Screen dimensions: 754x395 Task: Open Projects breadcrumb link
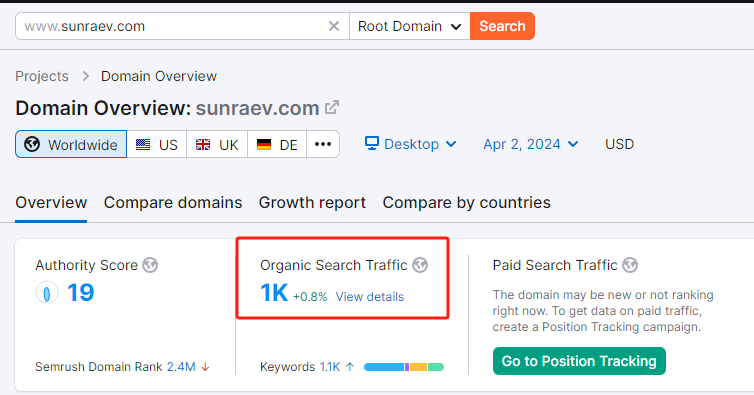click(x=42, y=76)
